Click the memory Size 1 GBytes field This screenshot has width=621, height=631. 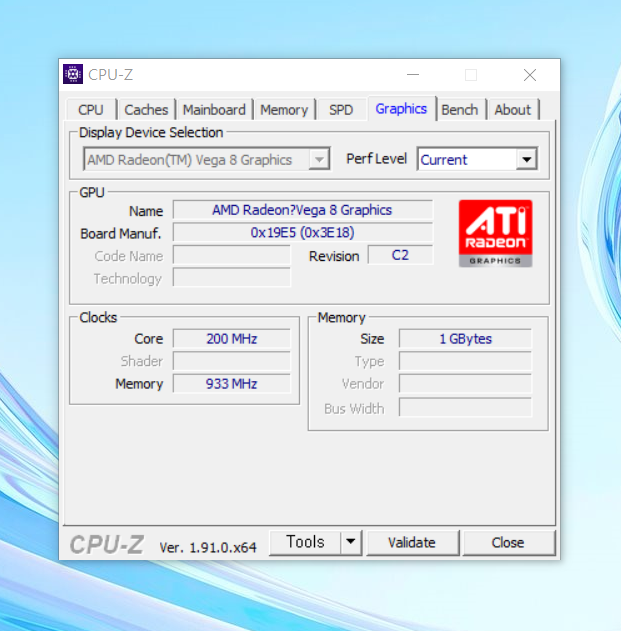point(465,338)
